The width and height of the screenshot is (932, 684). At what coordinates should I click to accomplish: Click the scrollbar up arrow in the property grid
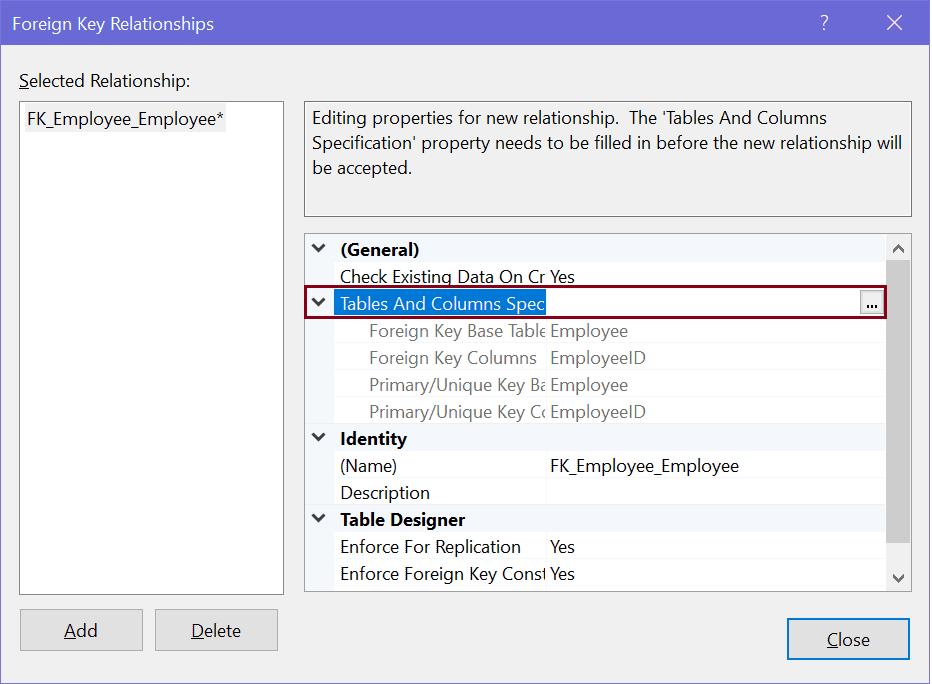(x=898, y=247)
